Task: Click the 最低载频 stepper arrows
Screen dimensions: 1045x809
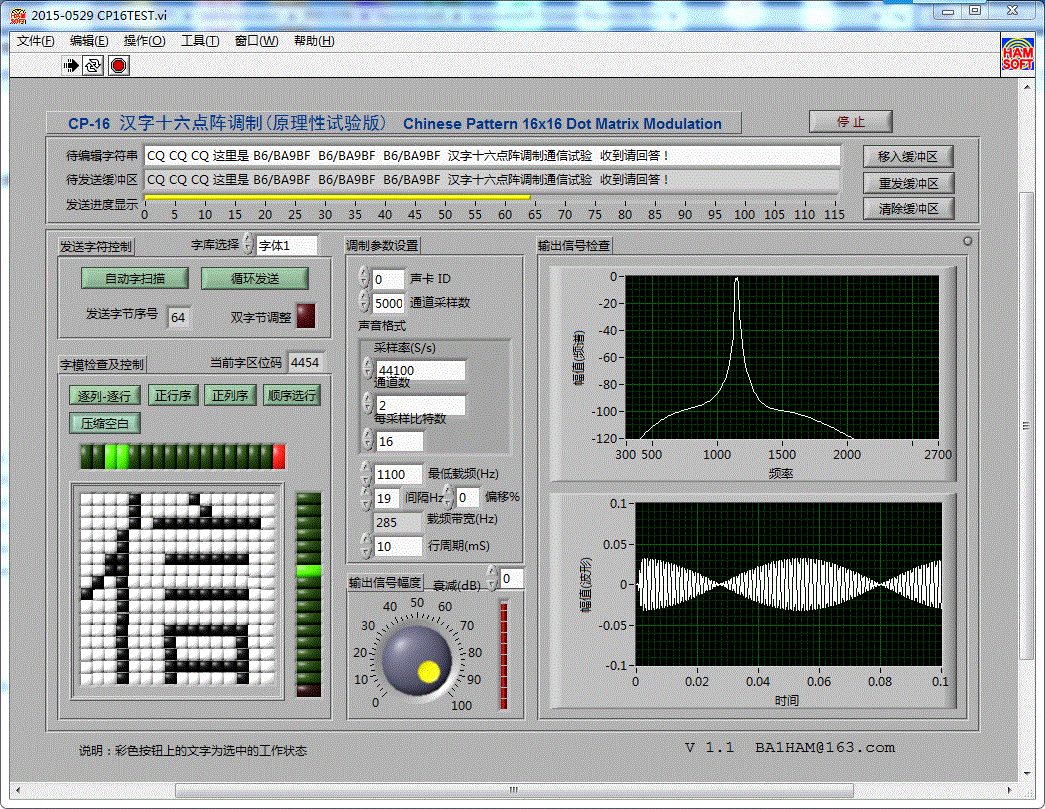Action: [365, 472]
